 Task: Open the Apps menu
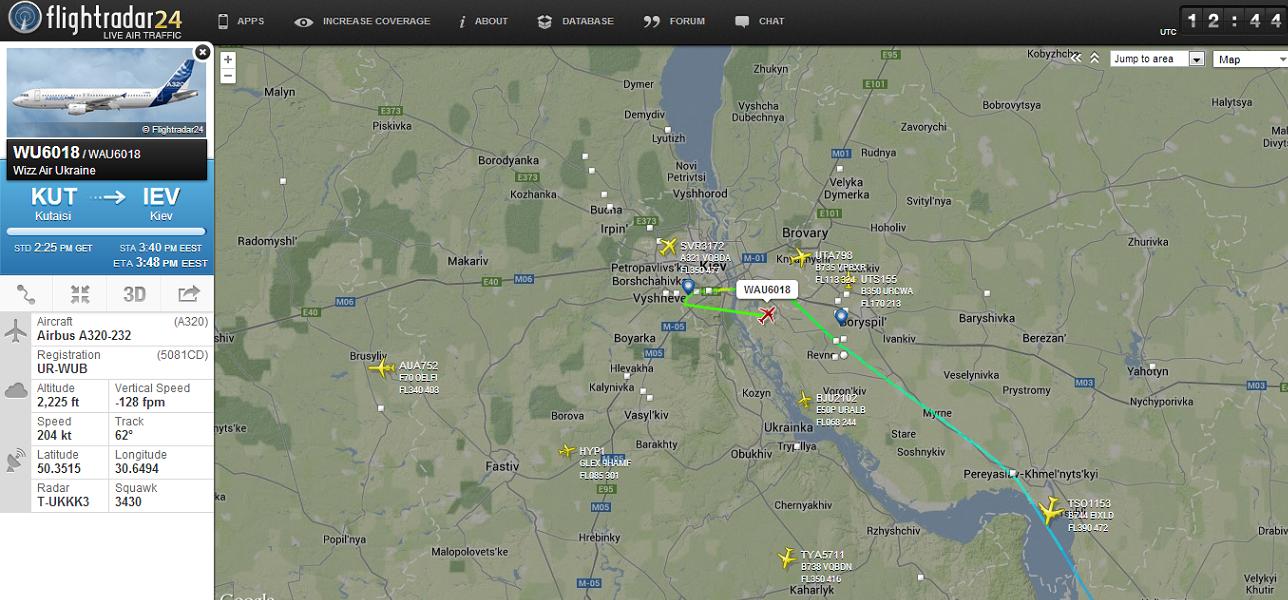tap(241, 21)
